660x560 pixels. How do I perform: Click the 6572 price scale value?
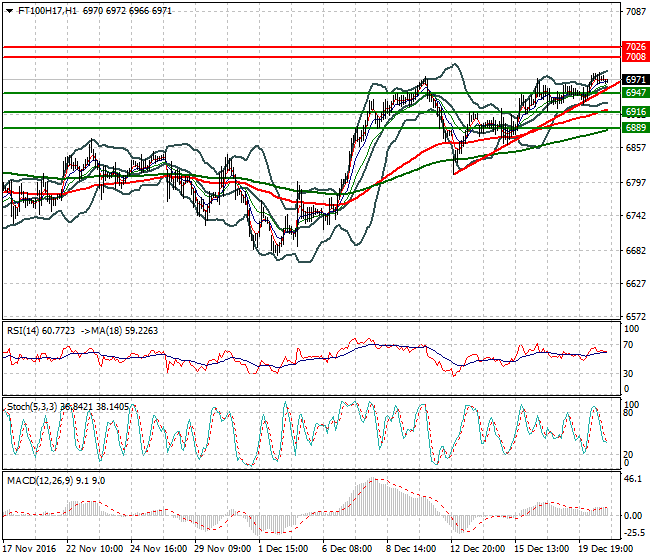[x=635, y=317]
